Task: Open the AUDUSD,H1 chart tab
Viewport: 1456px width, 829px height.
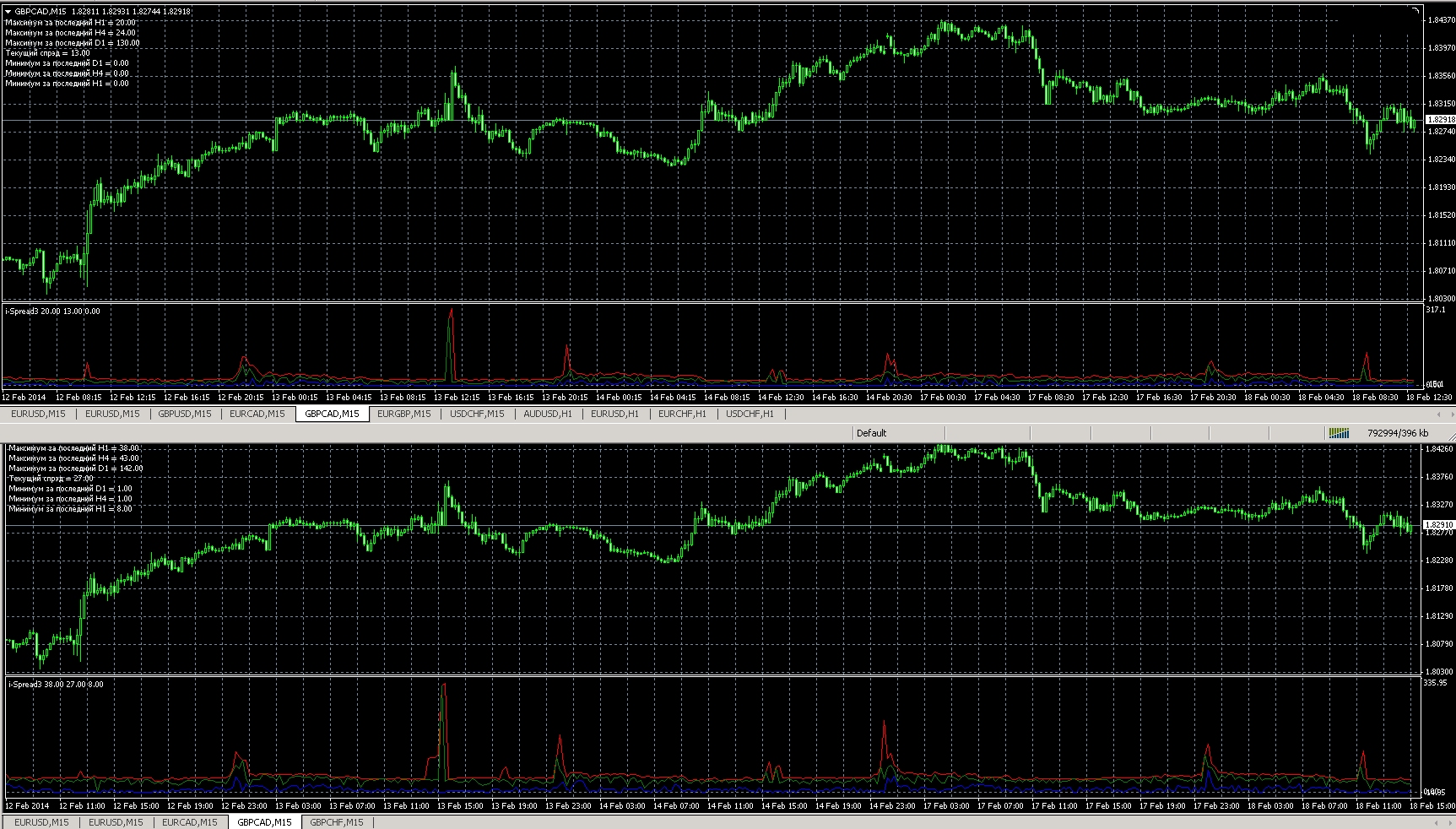Action: click(x=548, y=414)
